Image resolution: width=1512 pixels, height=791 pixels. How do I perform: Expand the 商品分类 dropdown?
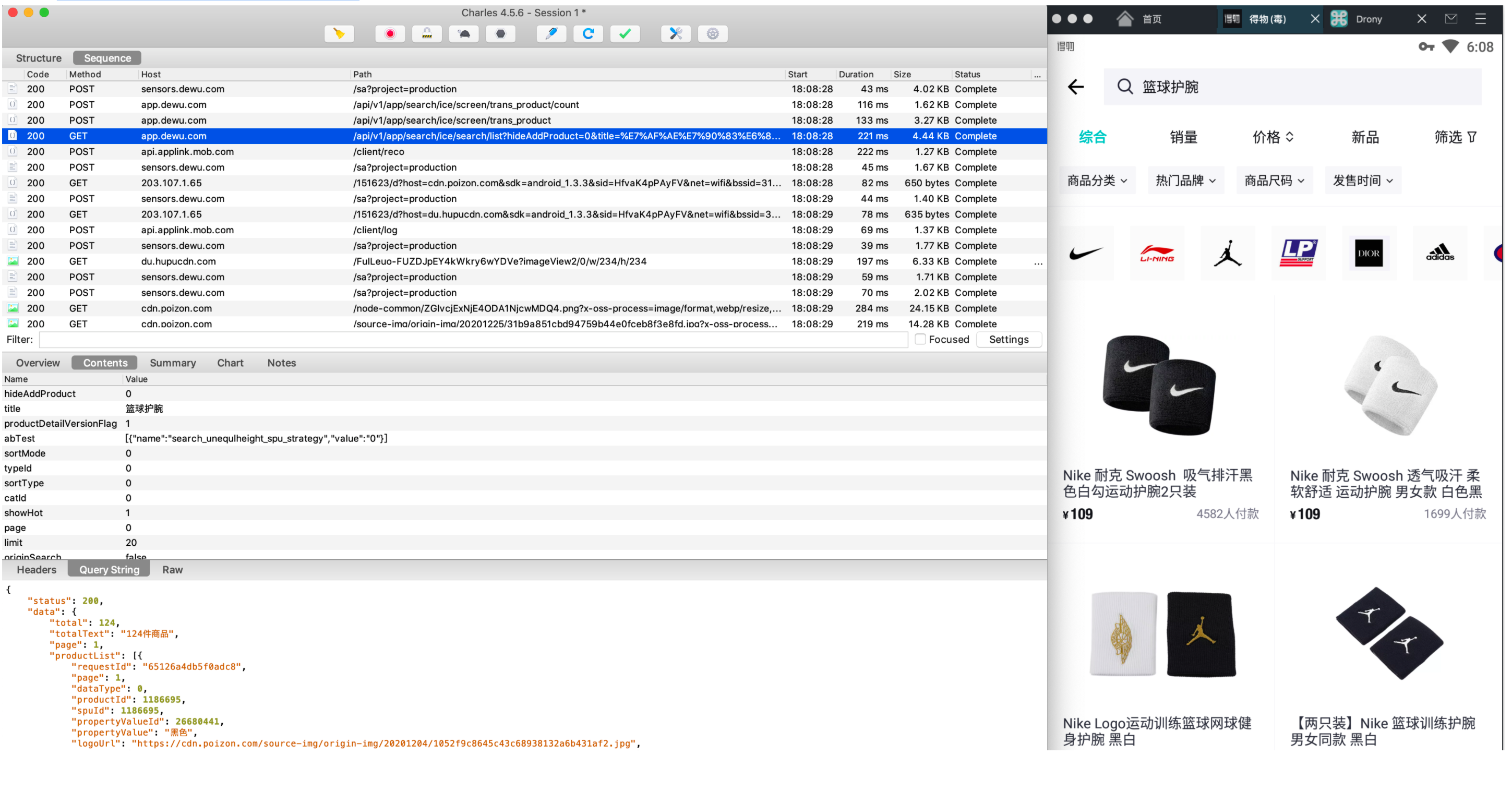click(1097, 181)
